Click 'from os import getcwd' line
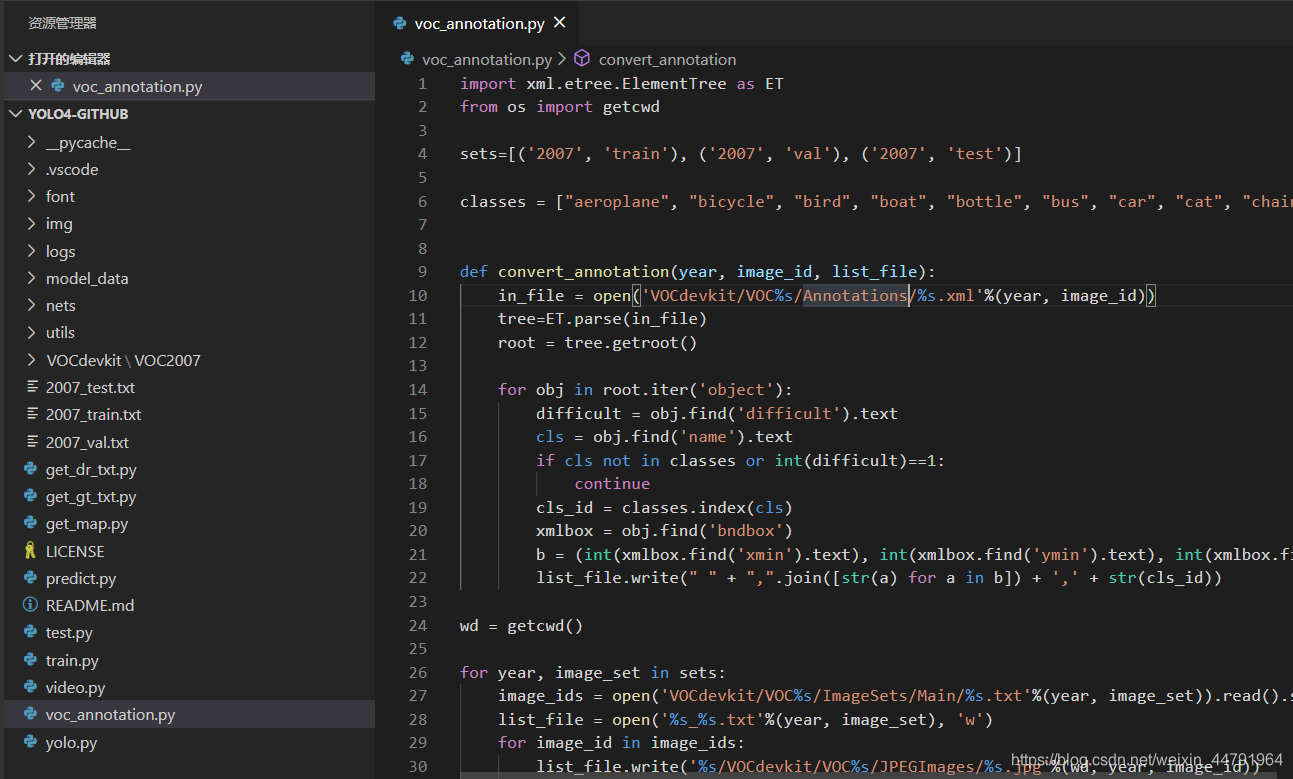This screenshot has width=1293, height=779. point(560,106)
